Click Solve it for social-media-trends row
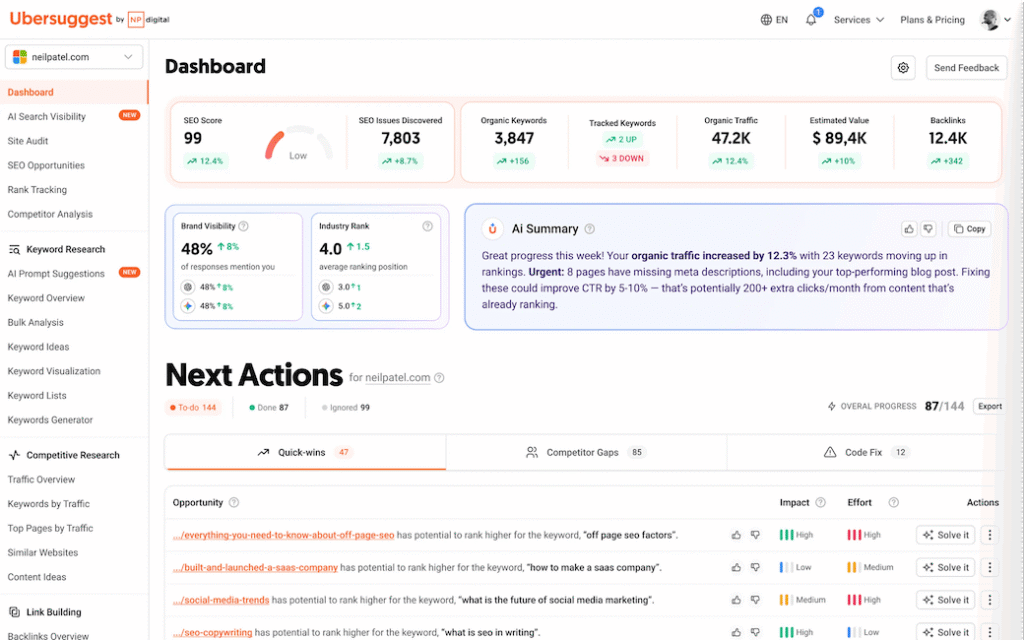 coord(945,600)
